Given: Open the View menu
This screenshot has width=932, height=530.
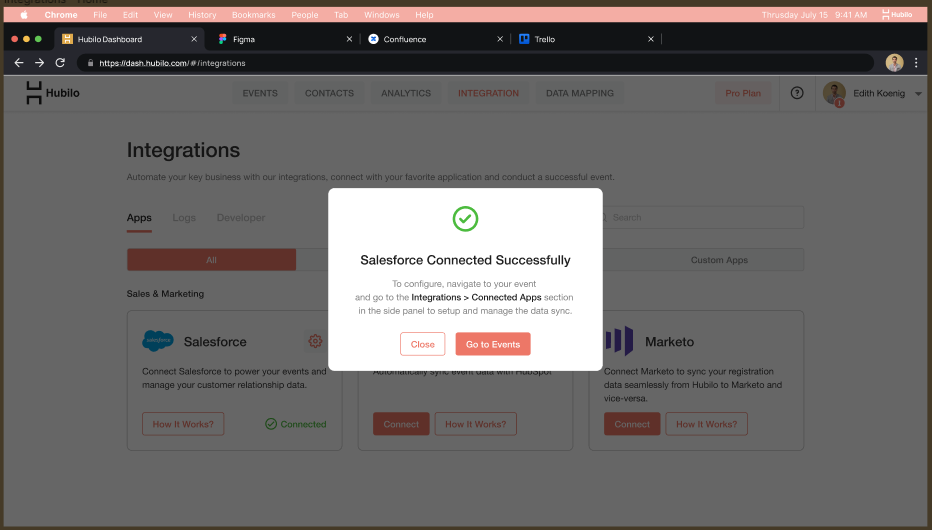Looking at the screenshot, I should (163, 15).
